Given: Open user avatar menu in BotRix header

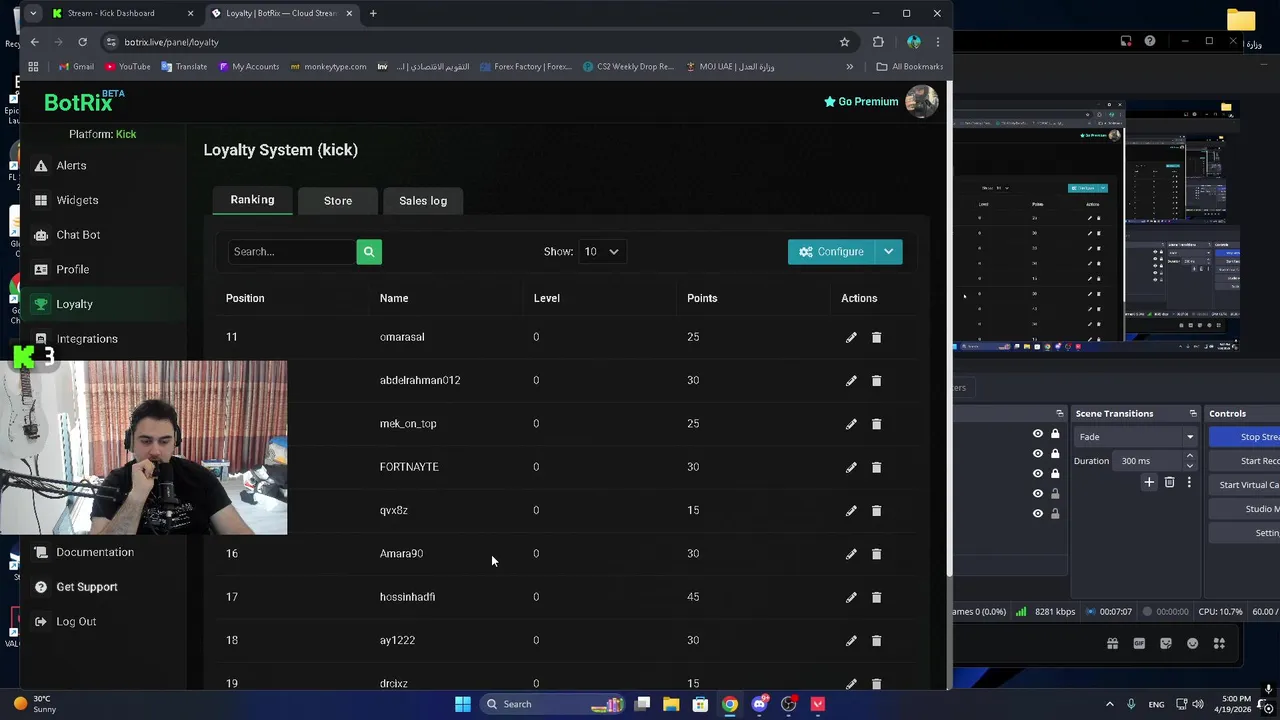Looking at the screenshot, I should click(921, 101).
